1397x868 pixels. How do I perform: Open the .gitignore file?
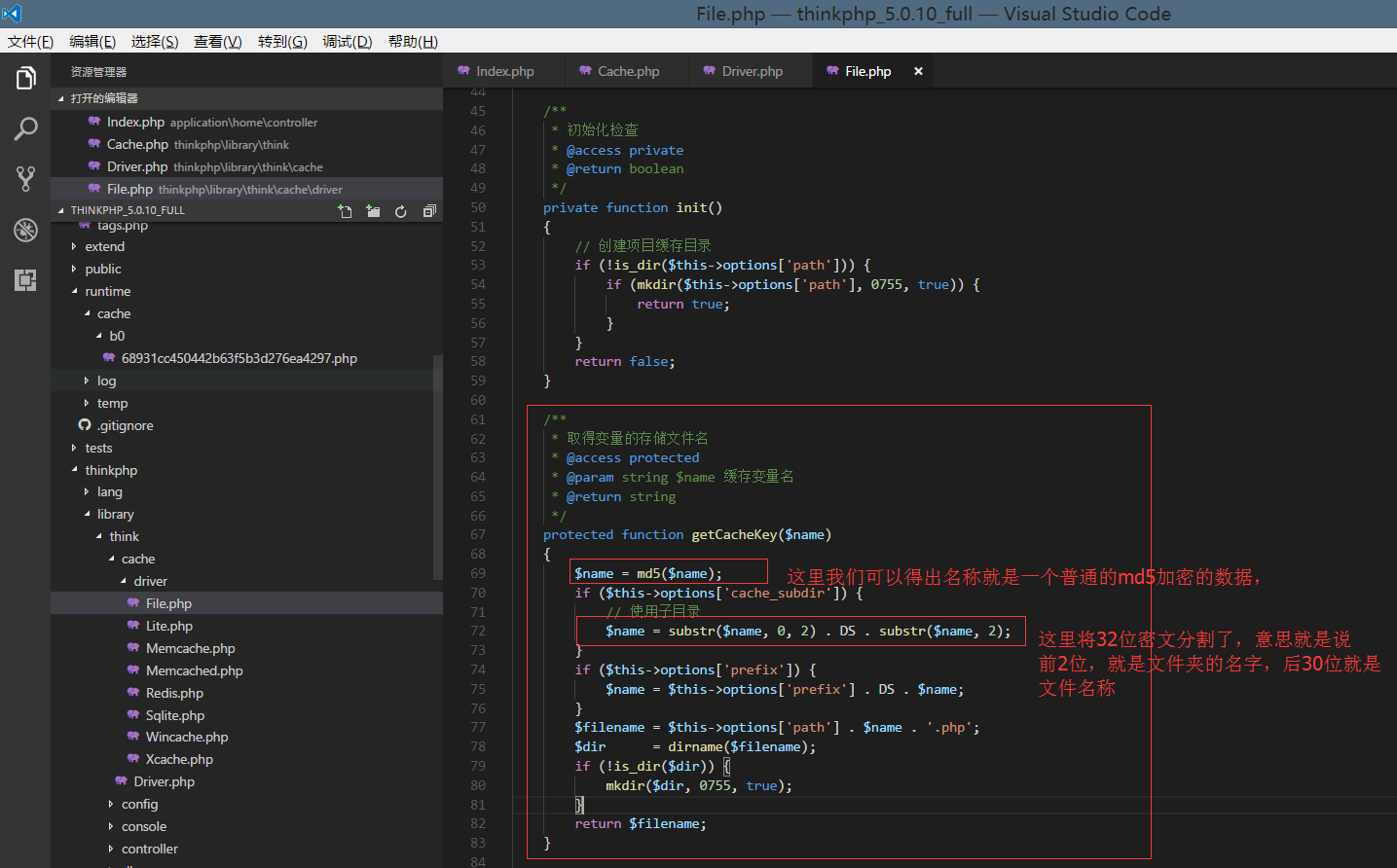(x=125, y=425)
